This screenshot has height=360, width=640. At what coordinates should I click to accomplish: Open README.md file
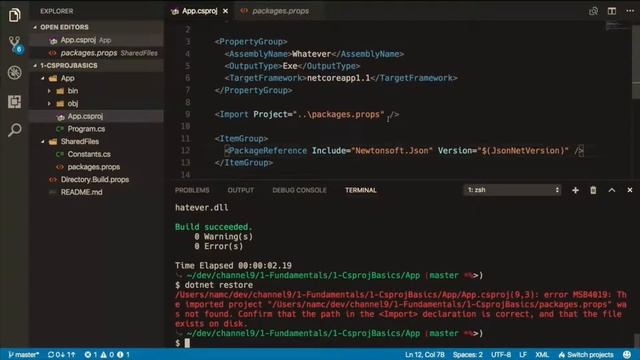coord(81,192)
